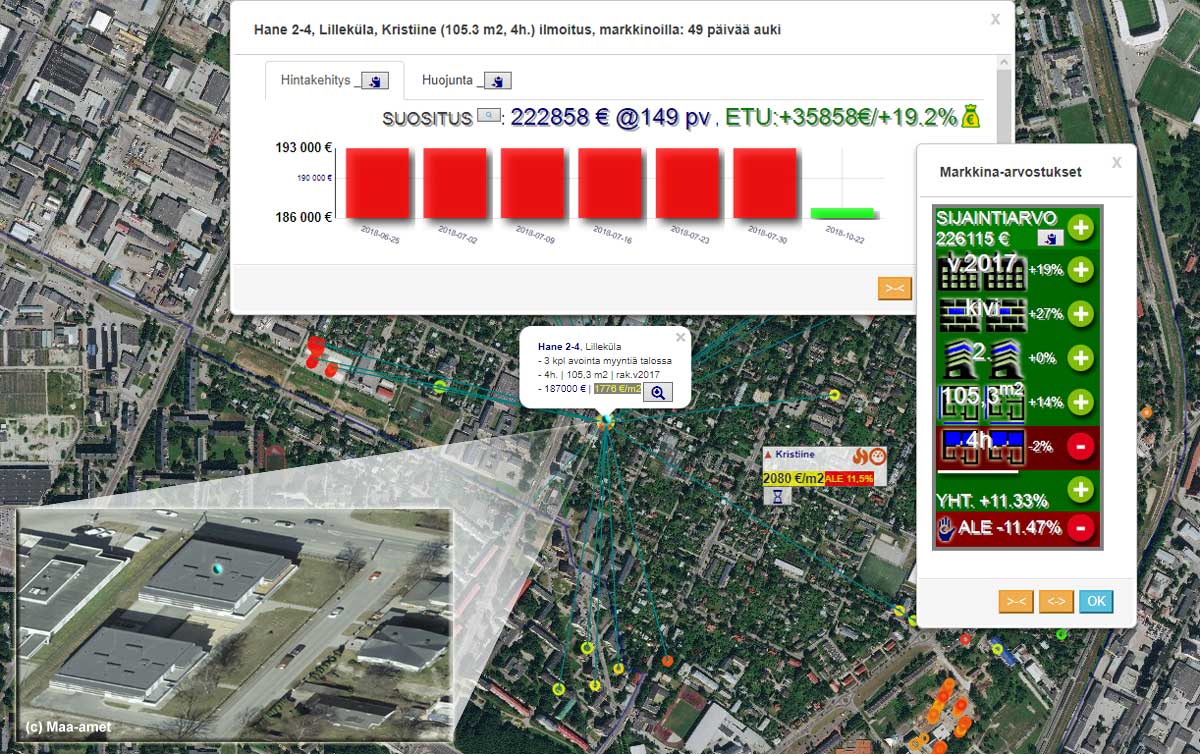Click the hand icon beside ALE -11.47%
The height and width of the screenshot is (754, 1200).
pyautogui.click(x=945, y=528)
